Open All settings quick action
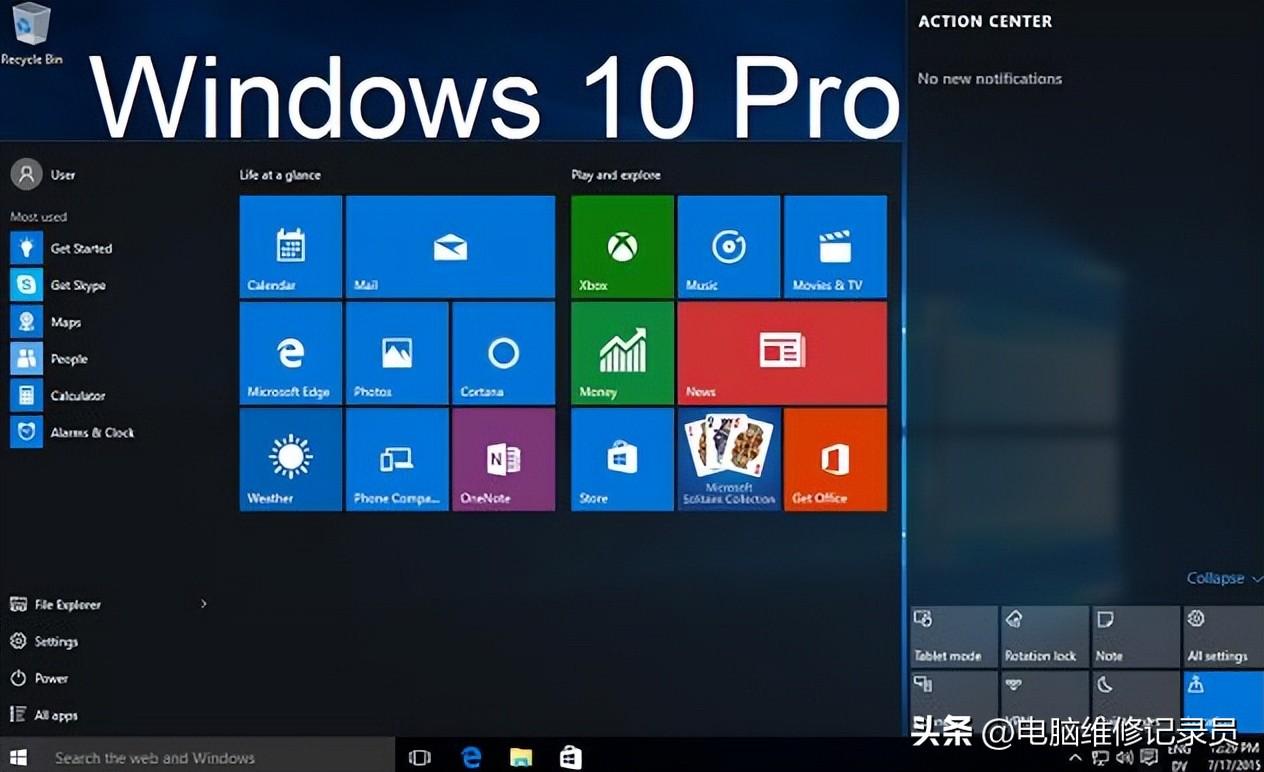 [x=1224, y=636]
